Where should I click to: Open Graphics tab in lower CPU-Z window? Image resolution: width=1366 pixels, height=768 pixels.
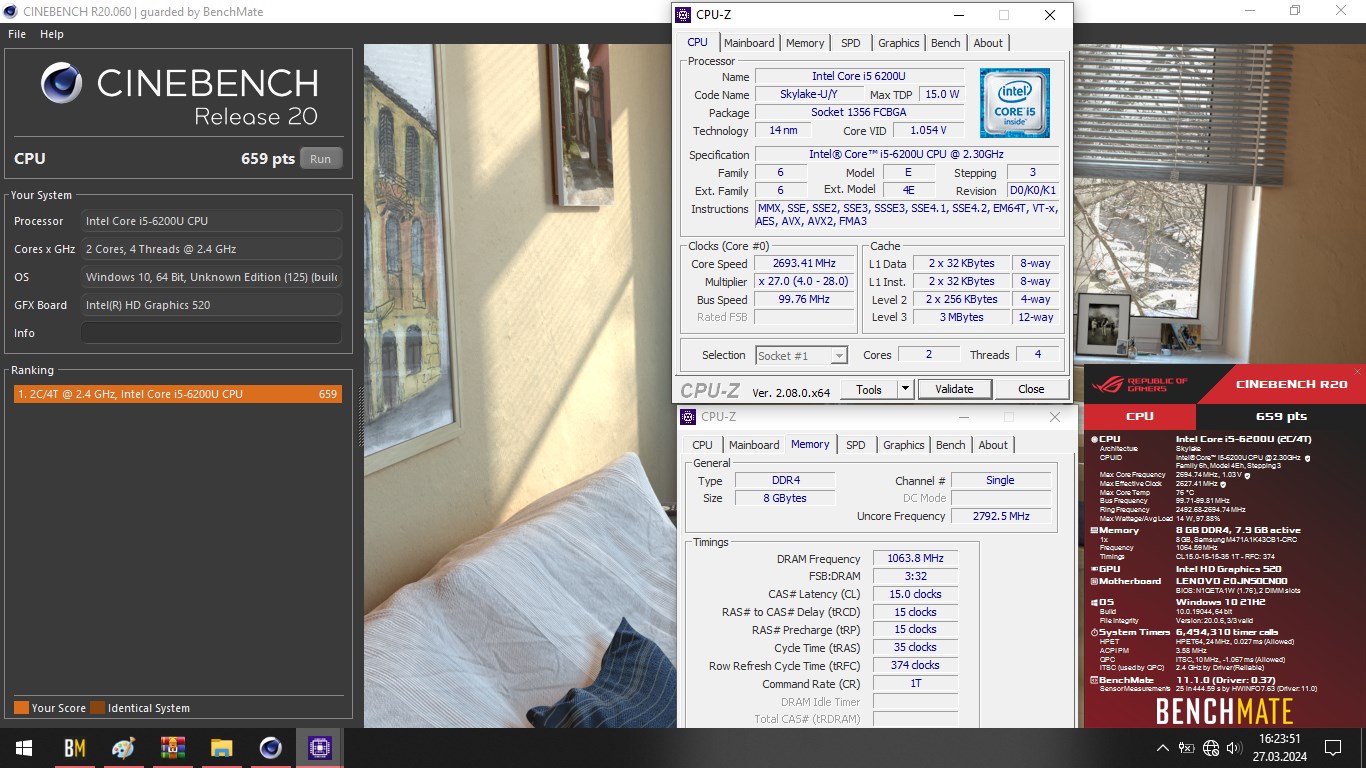904,445
